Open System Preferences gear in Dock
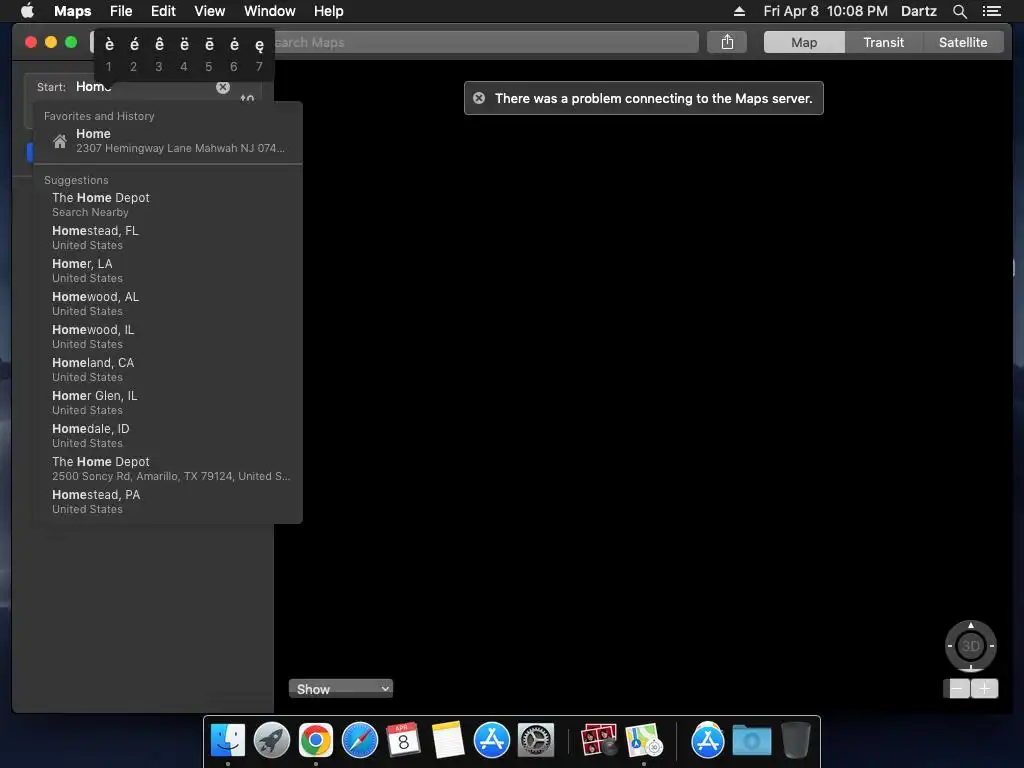Viewport: 1024px width, 768px height. coord(536,741)
